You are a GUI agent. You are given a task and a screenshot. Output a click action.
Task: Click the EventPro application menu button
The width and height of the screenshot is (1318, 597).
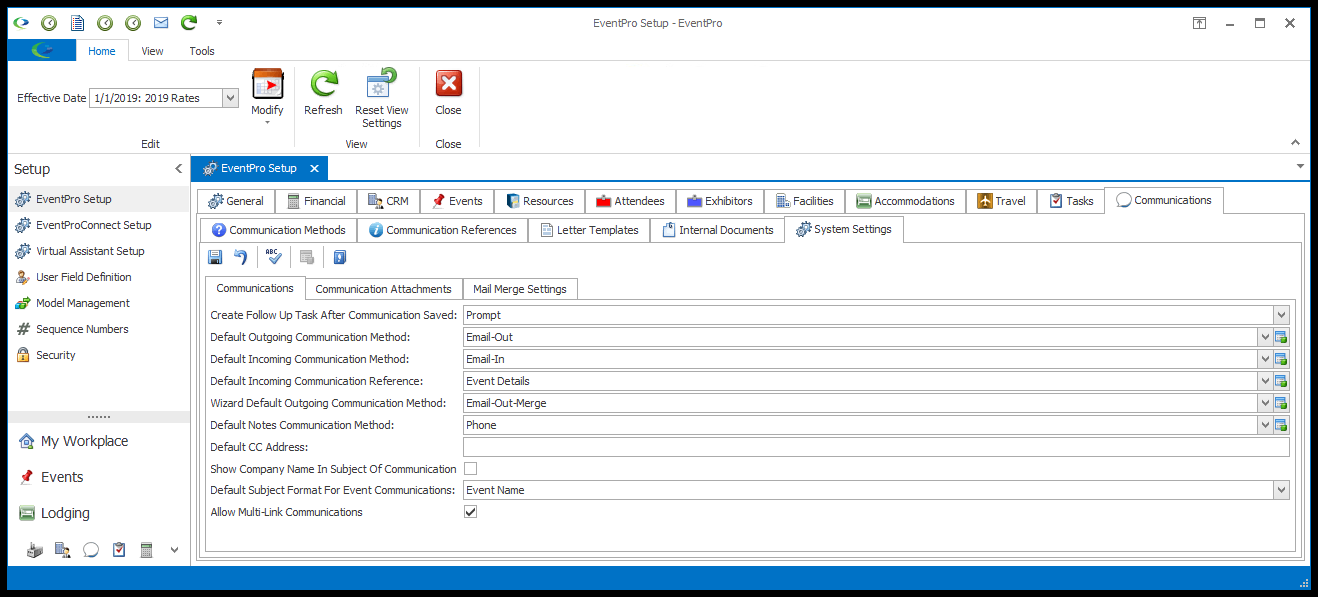coord(42,51)
